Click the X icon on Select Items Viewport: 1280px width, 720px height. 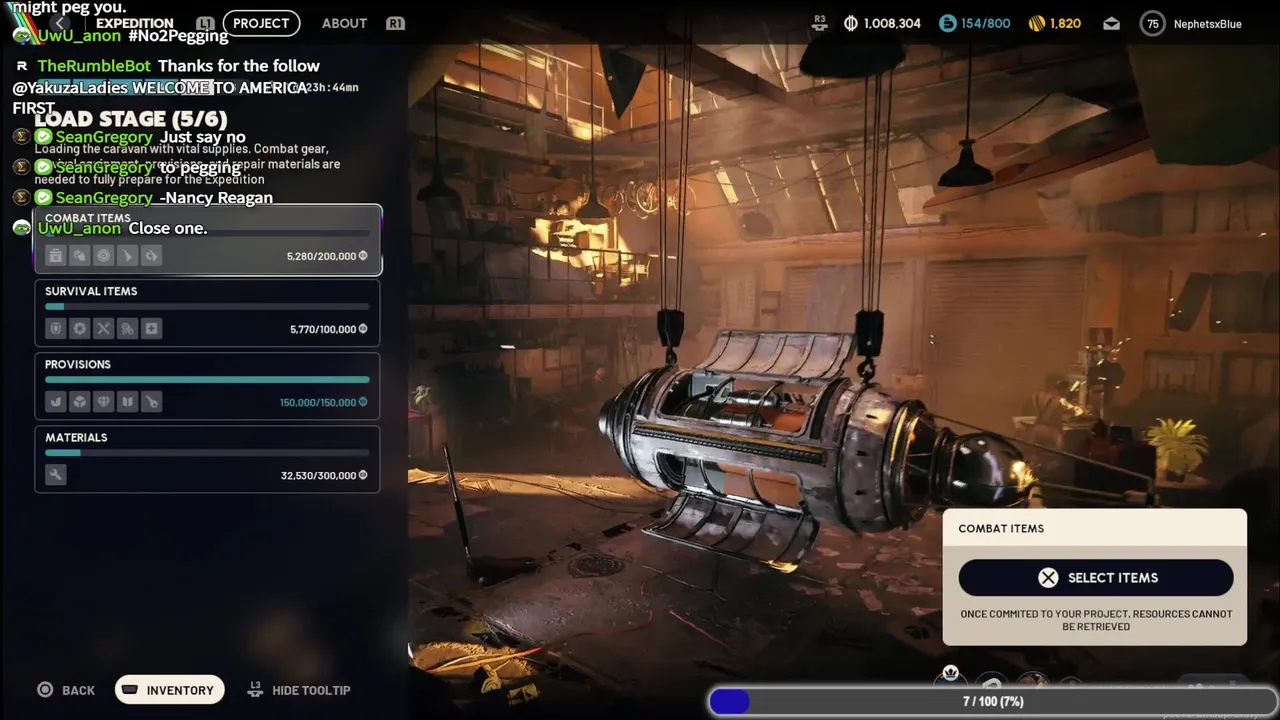click(1048, 578)
